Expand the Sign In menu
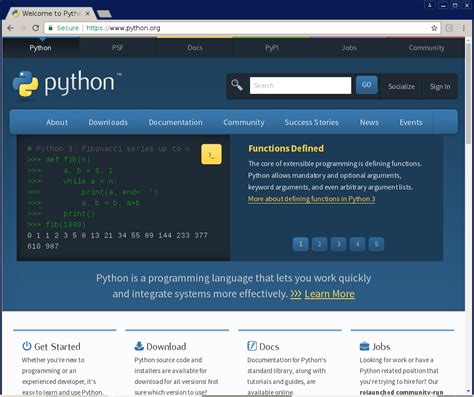The image size is (474, 397). (x=440, y=86)
